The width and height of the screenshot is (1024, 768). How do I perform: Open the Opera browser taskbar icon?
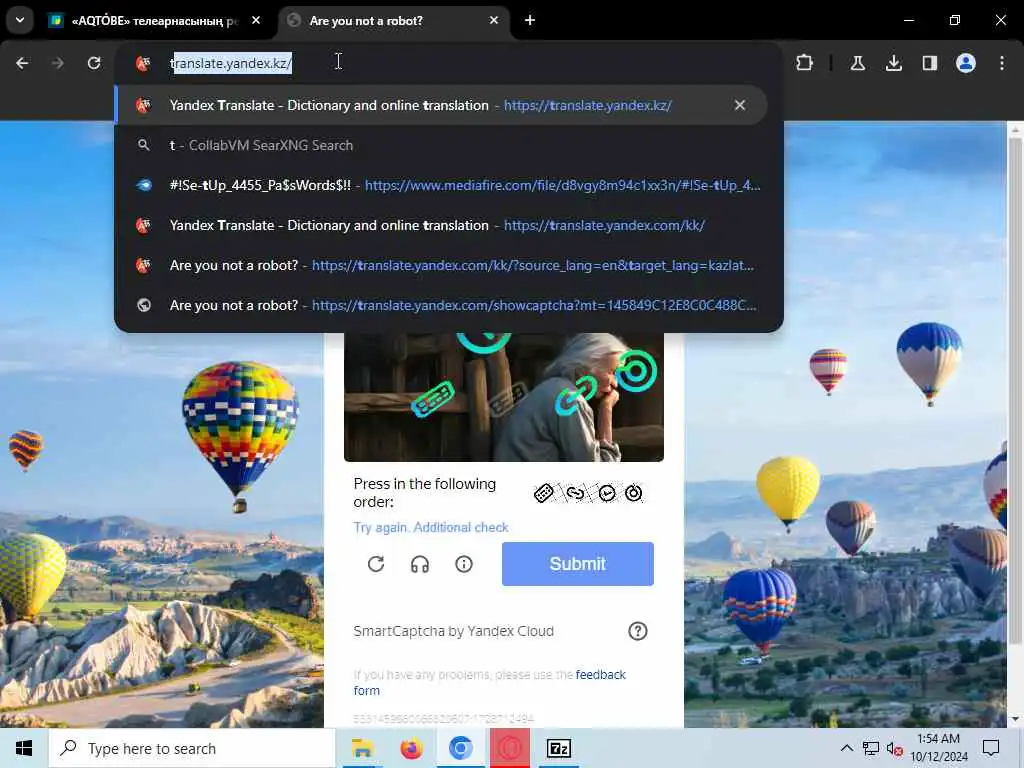[x=509, y=748]
